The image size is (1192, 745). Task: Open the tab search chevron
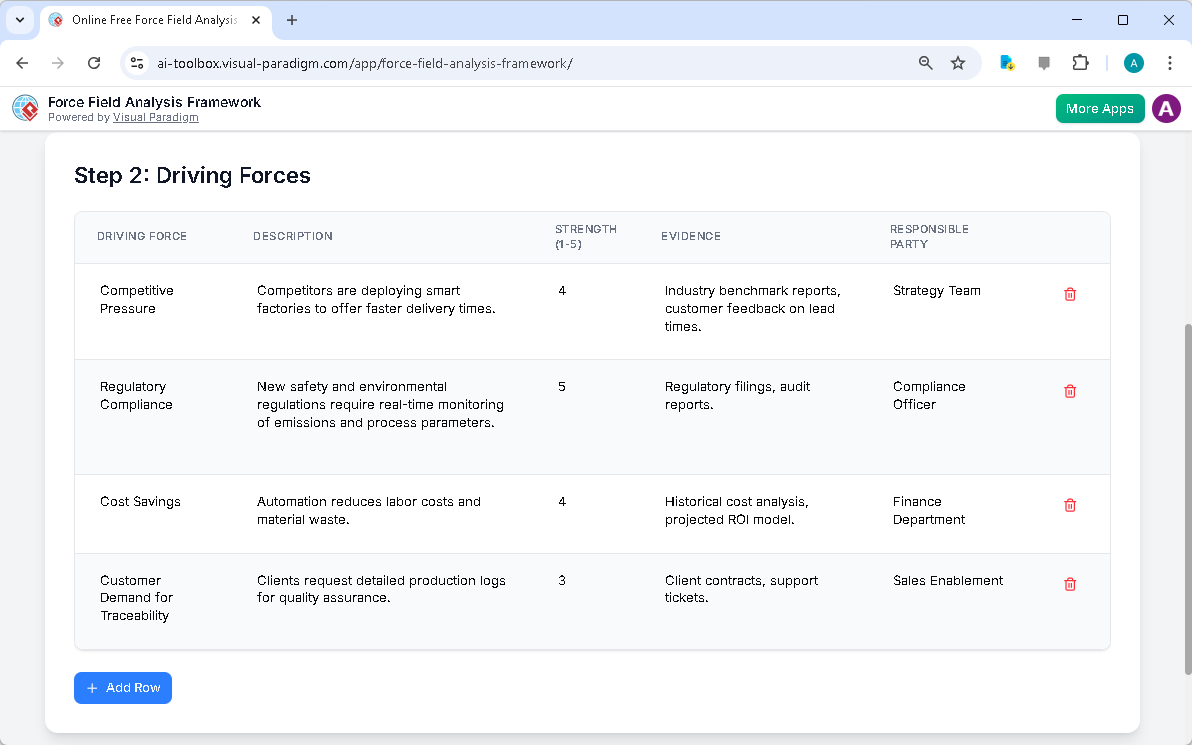click(x=19, y=20)
